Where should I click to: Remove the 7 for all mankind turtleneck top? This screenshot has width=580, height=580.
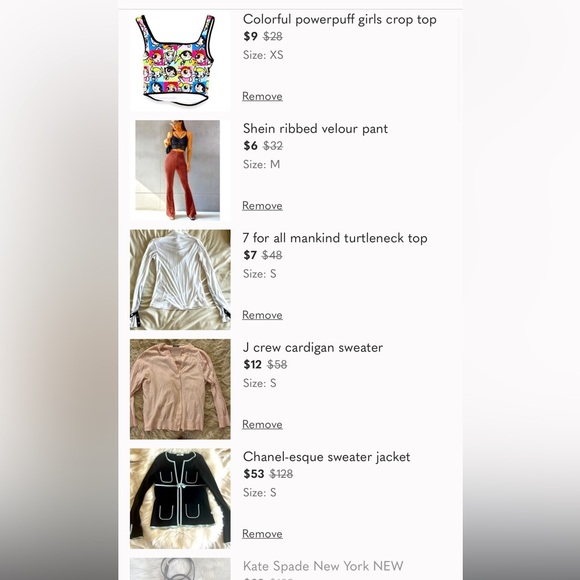tap(262, 315)
